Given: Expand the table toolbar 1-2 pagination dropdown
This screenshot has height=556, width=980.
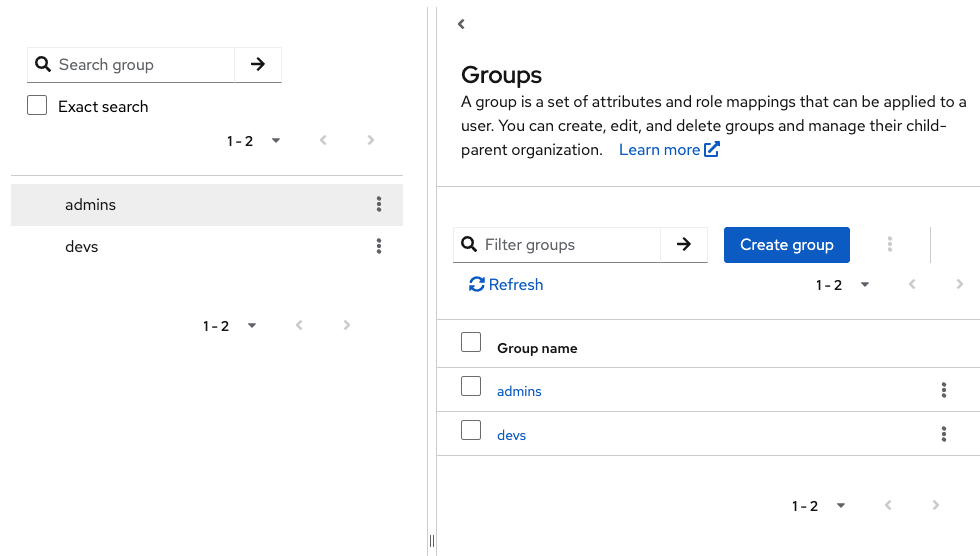Looking at the screenshot, I should [x=843, y=285].
